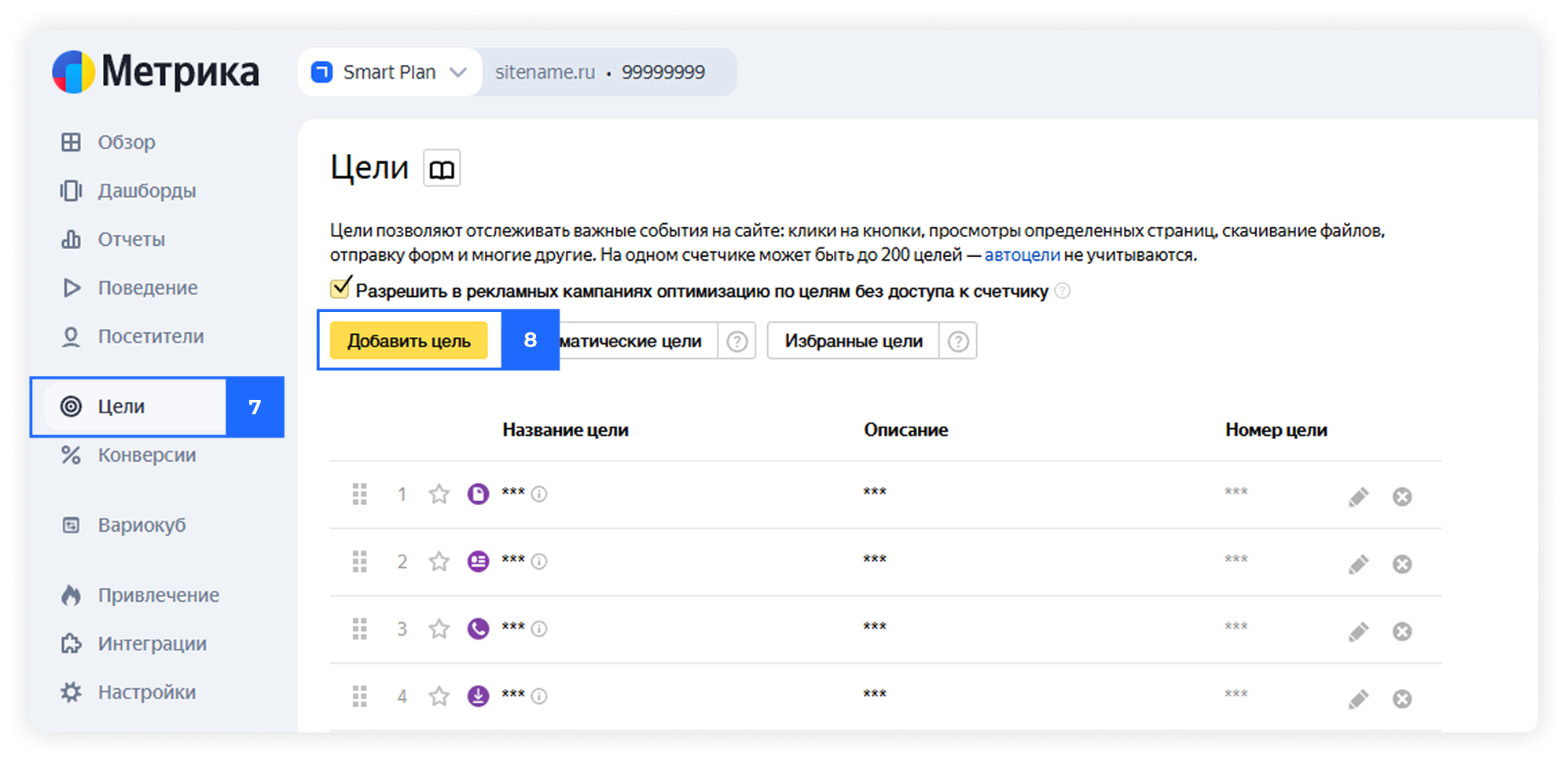Viewport: 1568px width, 762px height.
Task: Open Настройки in the sidebar
Action: click(x=128, y=692)
